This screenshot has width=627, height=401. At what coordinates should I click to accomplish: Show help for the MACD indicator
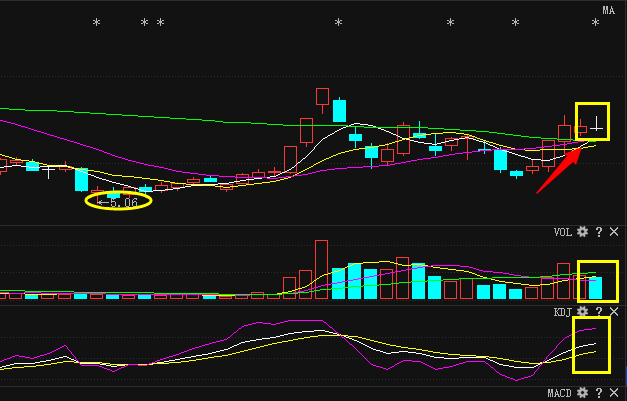pyautogui.click(x=598, y=394)
